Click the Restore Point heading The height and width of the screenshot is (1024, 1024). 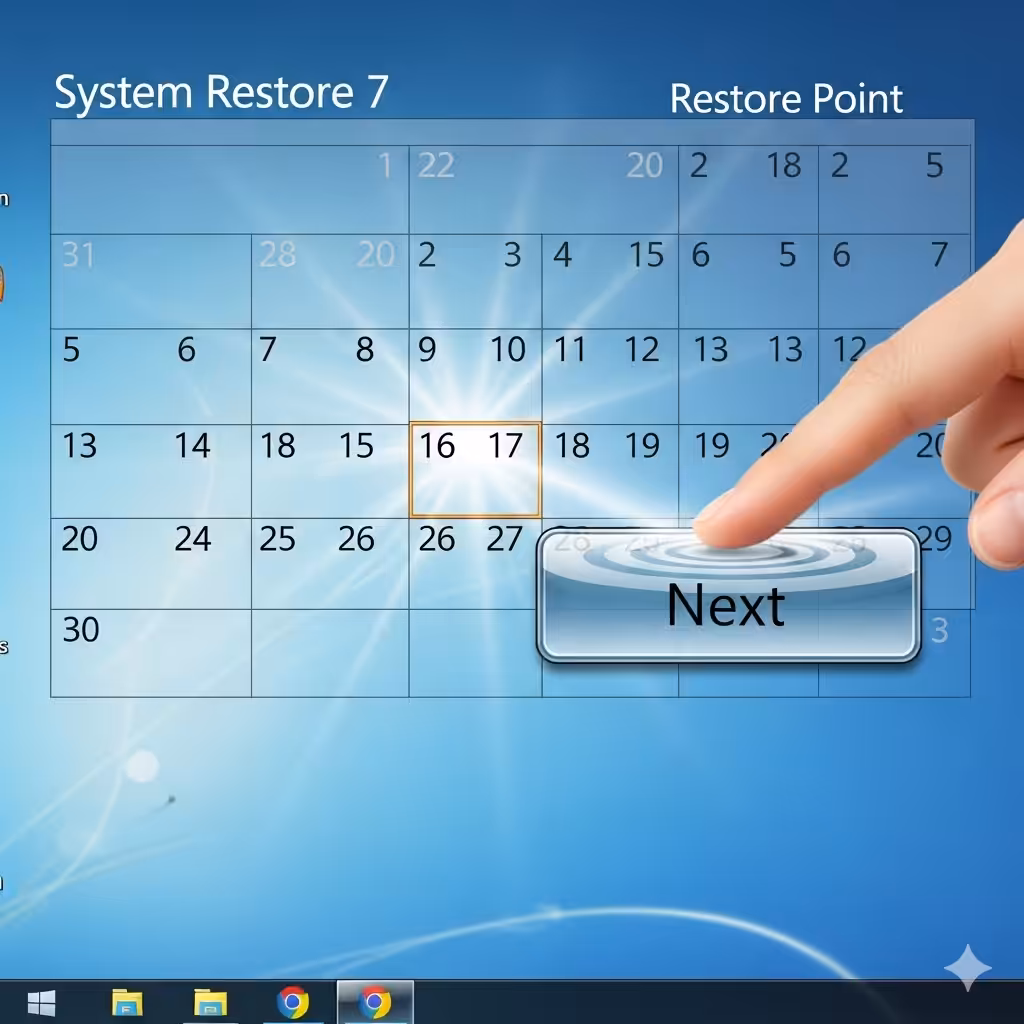click(786, 99)
